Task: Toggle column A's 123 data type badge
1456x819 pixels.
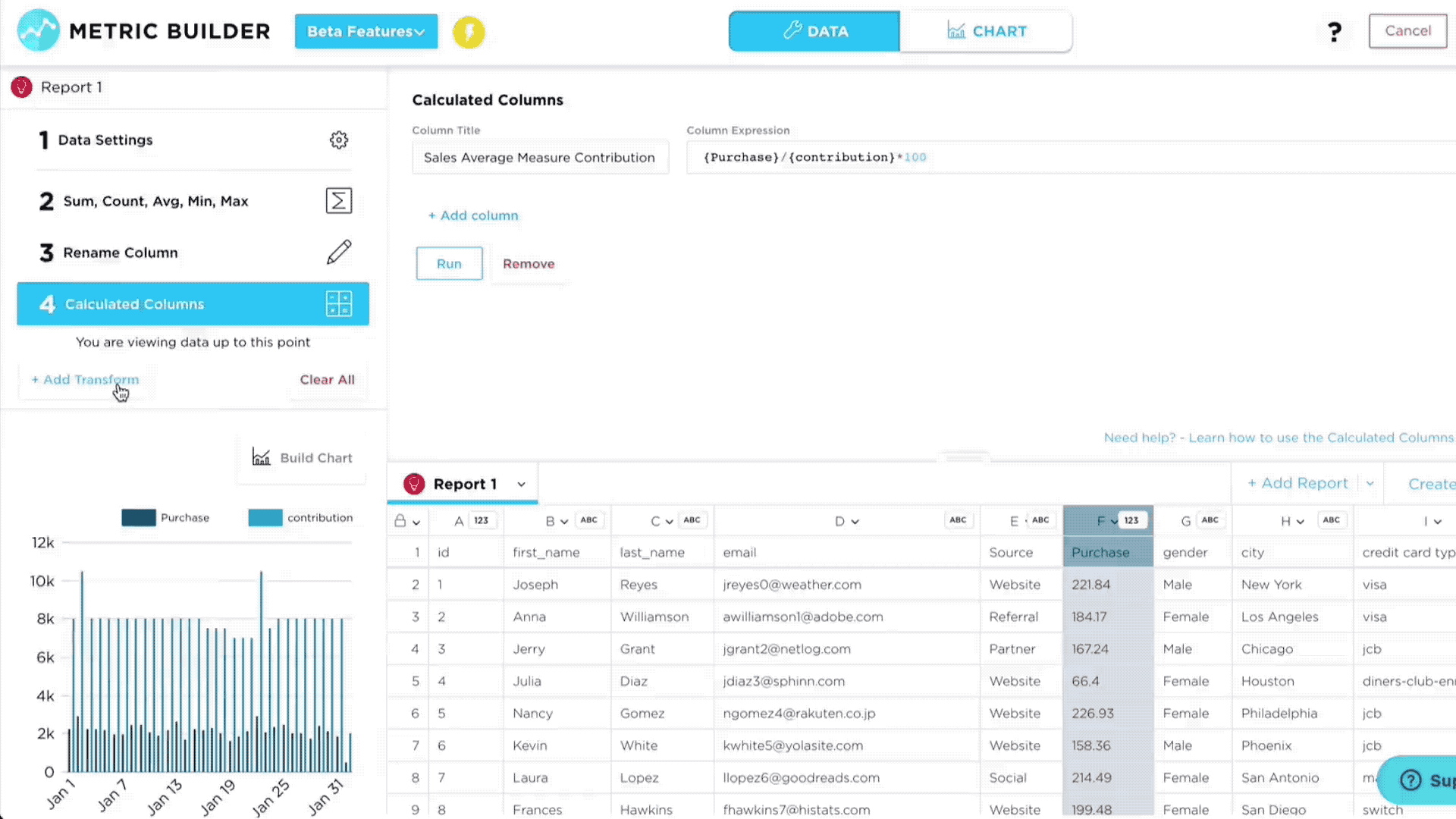Action: [x=481, y=520]
